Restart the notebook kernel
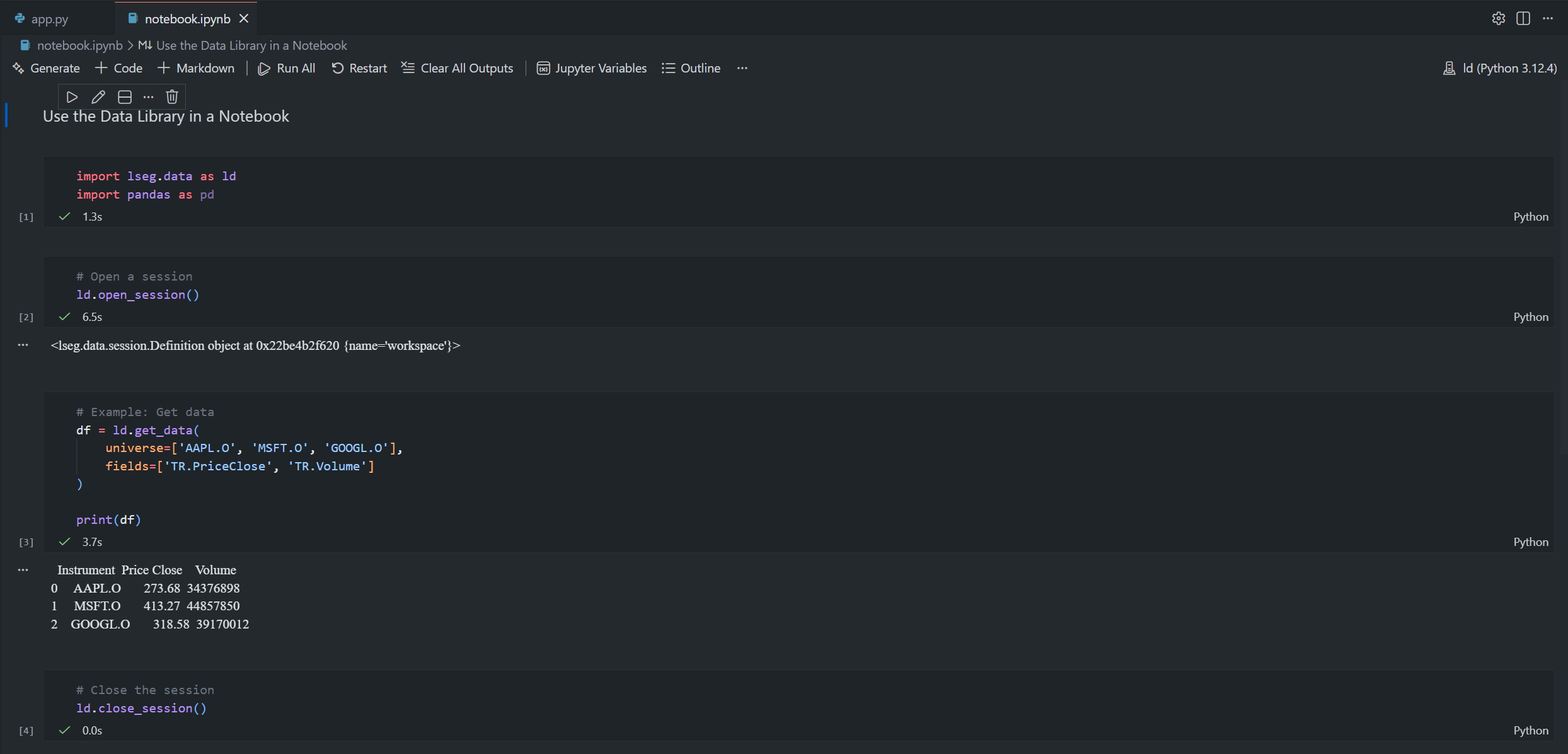 click(x=359, y=68)
